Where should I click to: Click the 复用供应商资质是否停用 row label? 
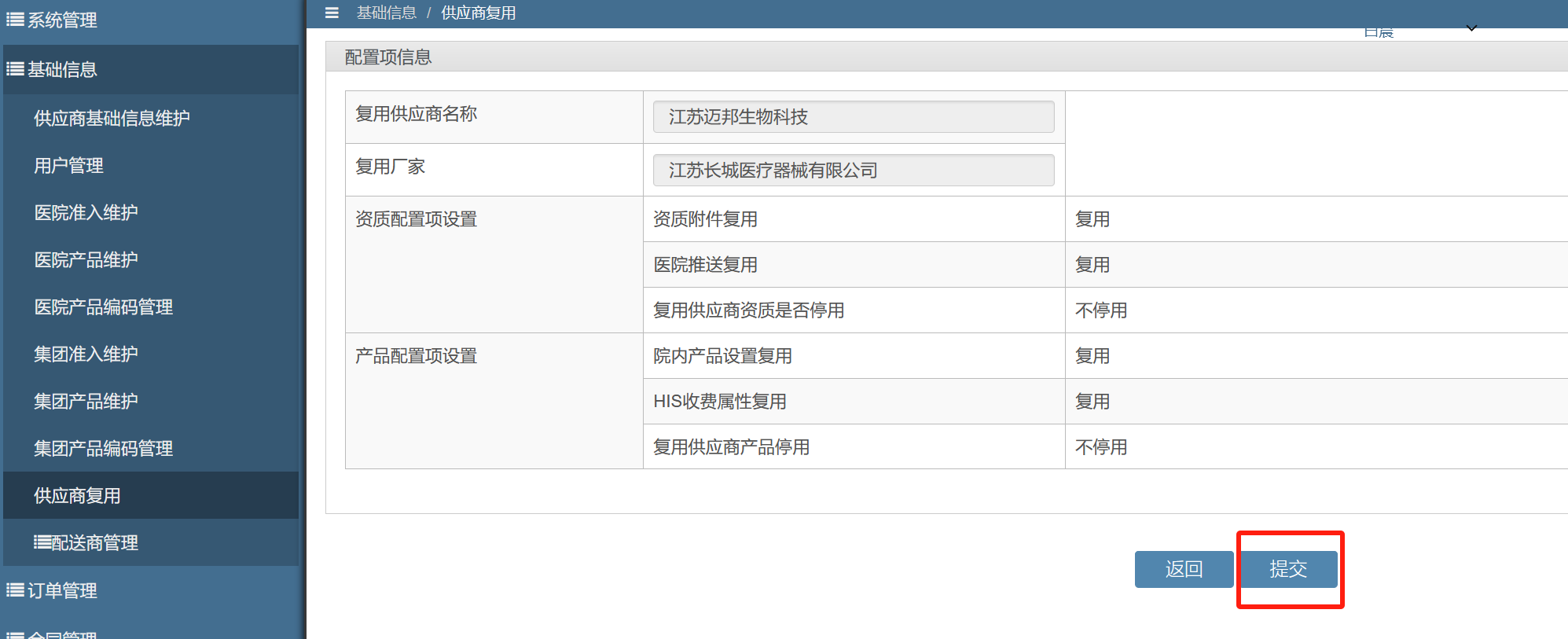[x=748, y=310]
